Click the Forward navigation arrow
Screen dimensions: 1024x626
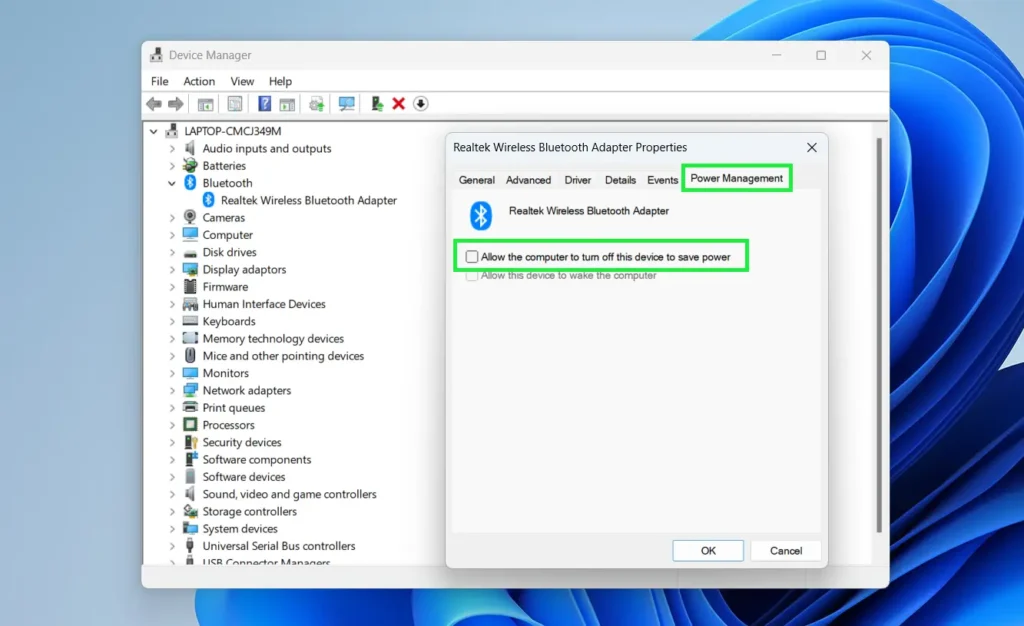click(x=177, y=103)
